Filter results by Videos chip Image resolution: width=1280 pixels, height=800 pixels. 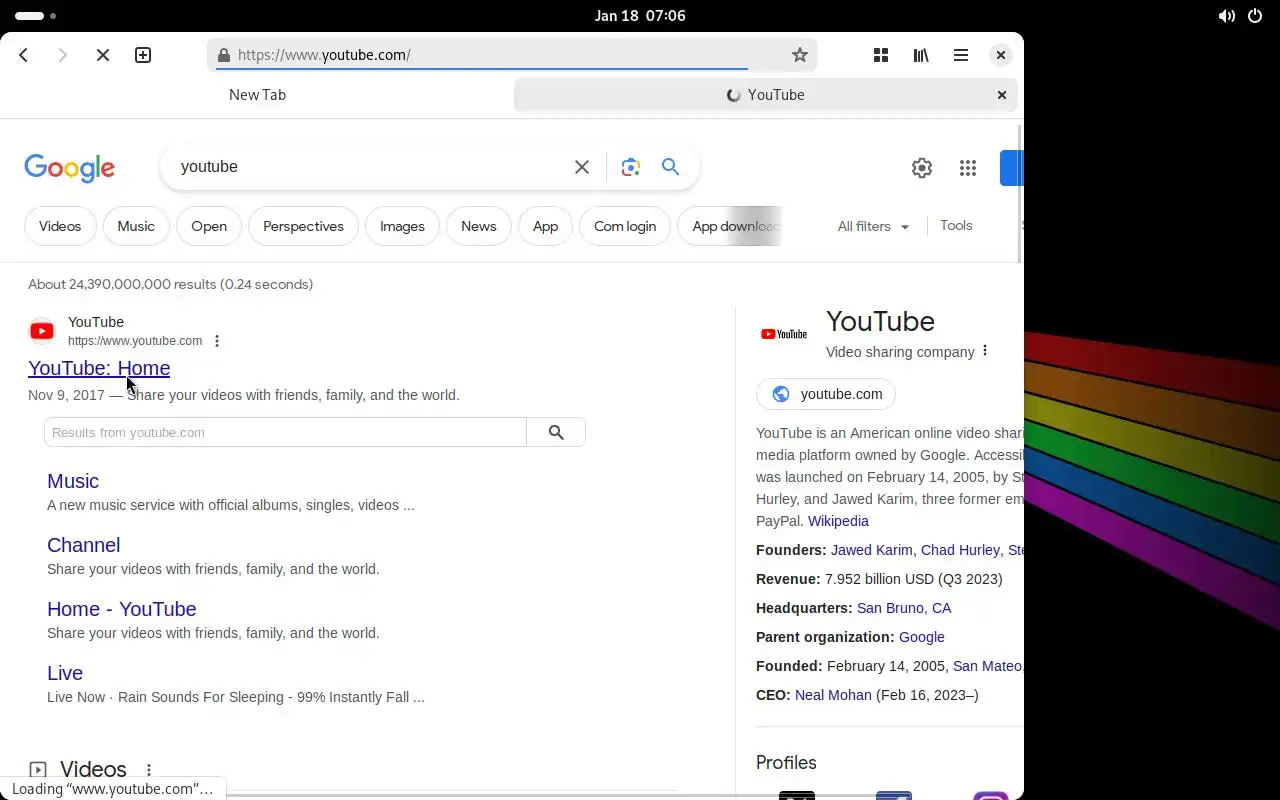pyautogui.click(x=60, y=226)
